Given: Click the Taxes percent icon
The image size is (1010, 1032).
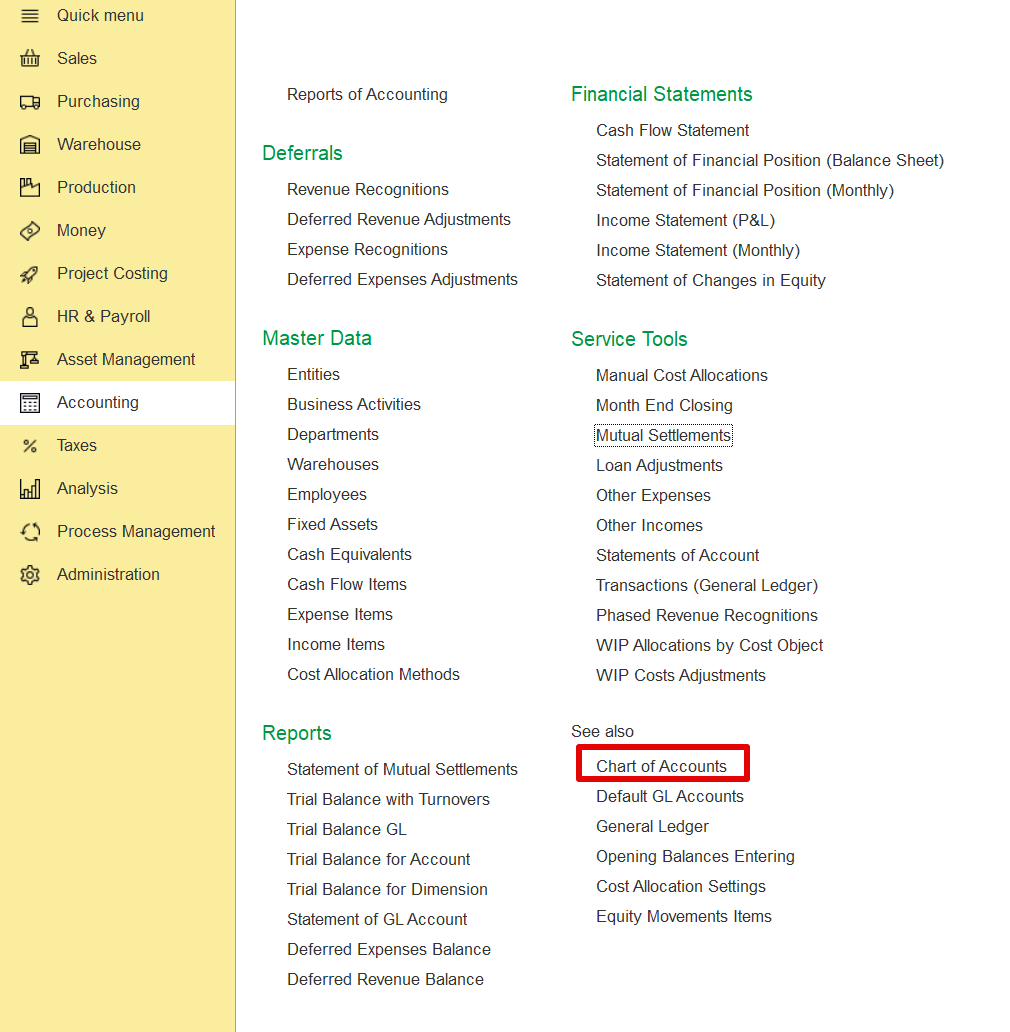Looking at the screenshot, I should [x=30, y=446].
